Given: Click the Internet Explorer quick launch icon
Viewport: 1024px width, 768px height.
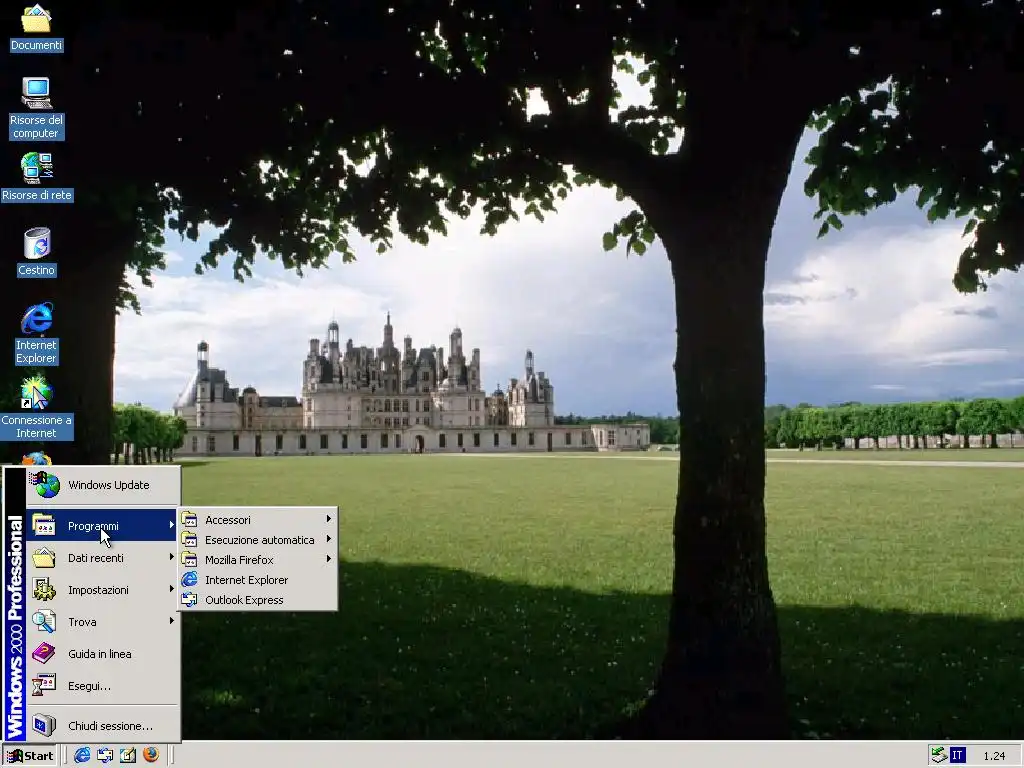Looking at the screenshot, I should click(82, 756).
